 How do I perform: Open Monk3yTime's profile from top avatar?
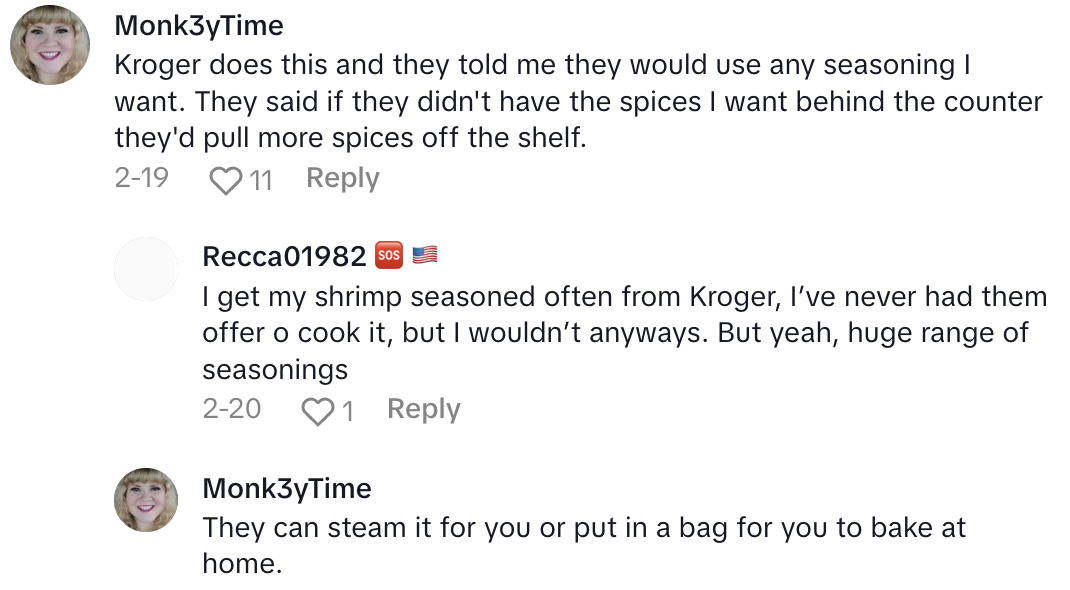50,45
